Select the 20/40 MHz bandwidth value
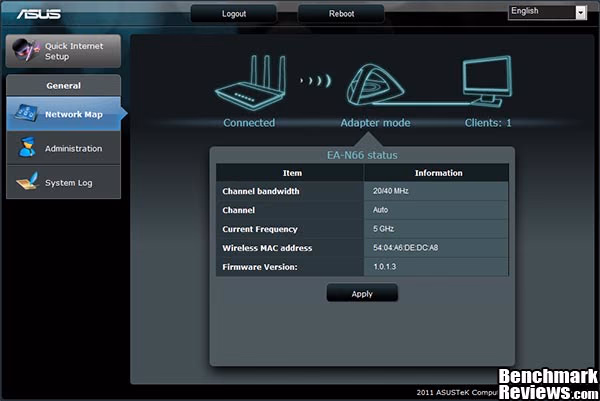This screenshot has height=401, width=600. 391,191
